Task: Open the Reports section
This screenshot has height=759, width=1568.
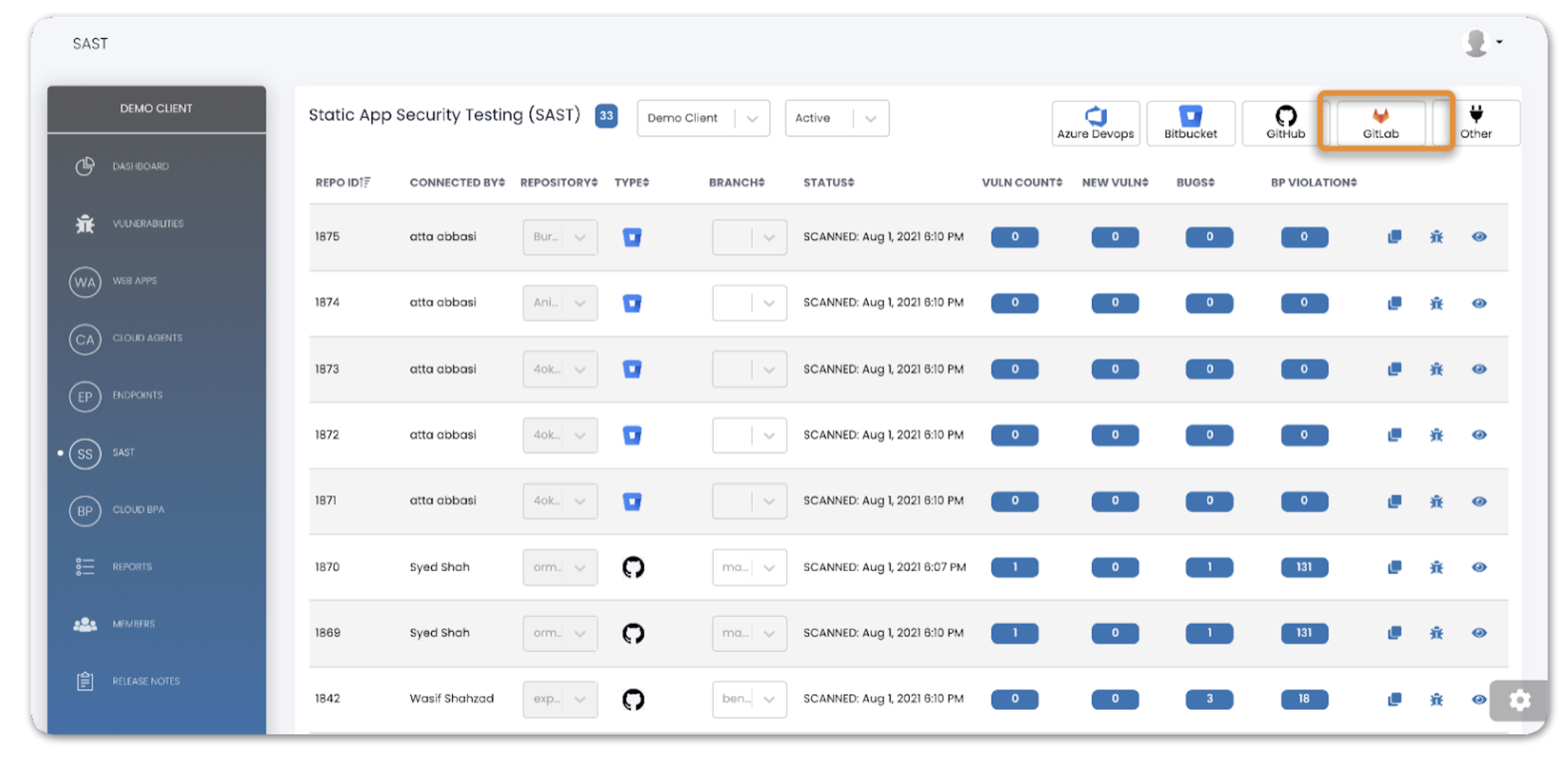Action: tap(132, 567)
